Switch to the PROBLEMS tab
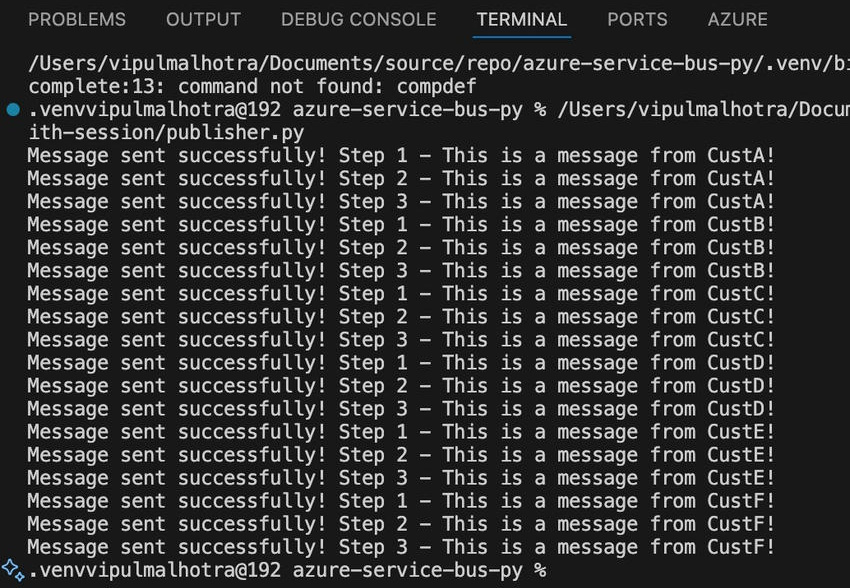The width and height of the screenshot is (850, 588). pos(77,20)
